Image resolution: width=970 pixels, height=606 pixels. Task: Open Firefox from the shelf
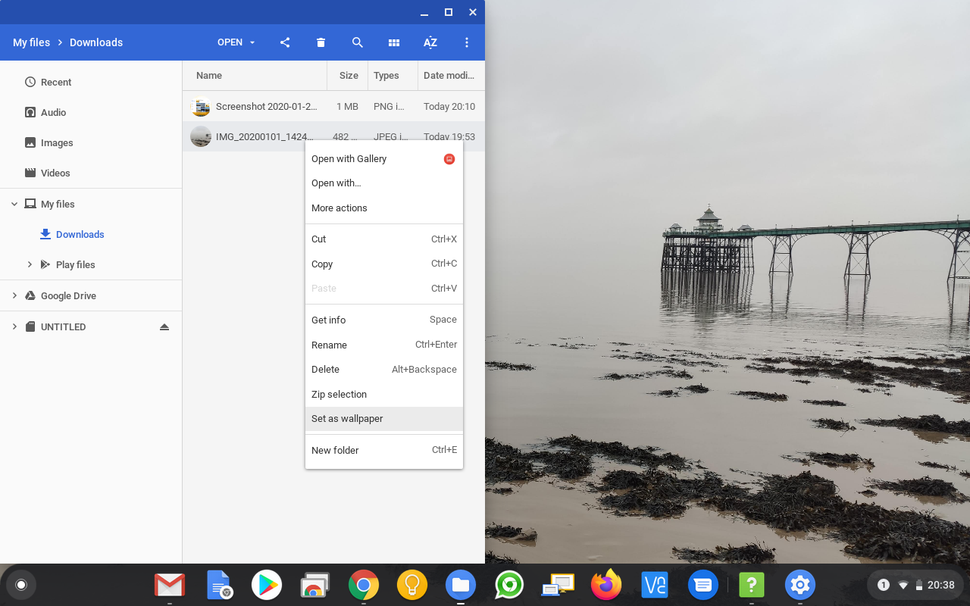pyautogui.click(x=606, y=584)
